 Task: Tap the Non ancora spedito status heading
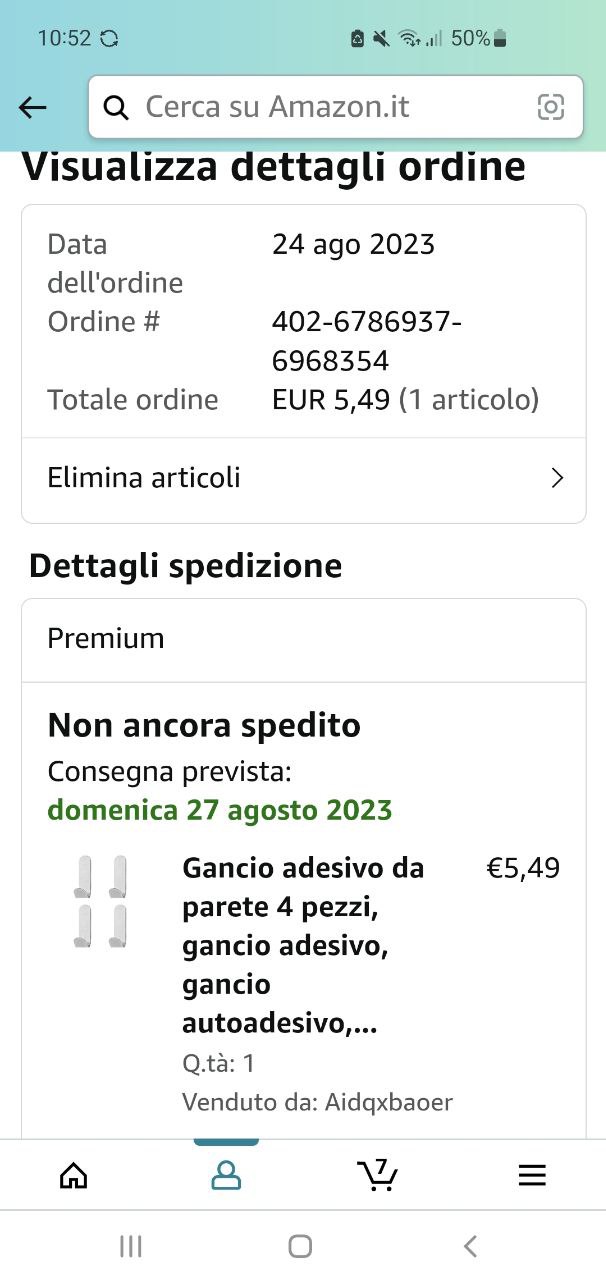pos(204,725)
